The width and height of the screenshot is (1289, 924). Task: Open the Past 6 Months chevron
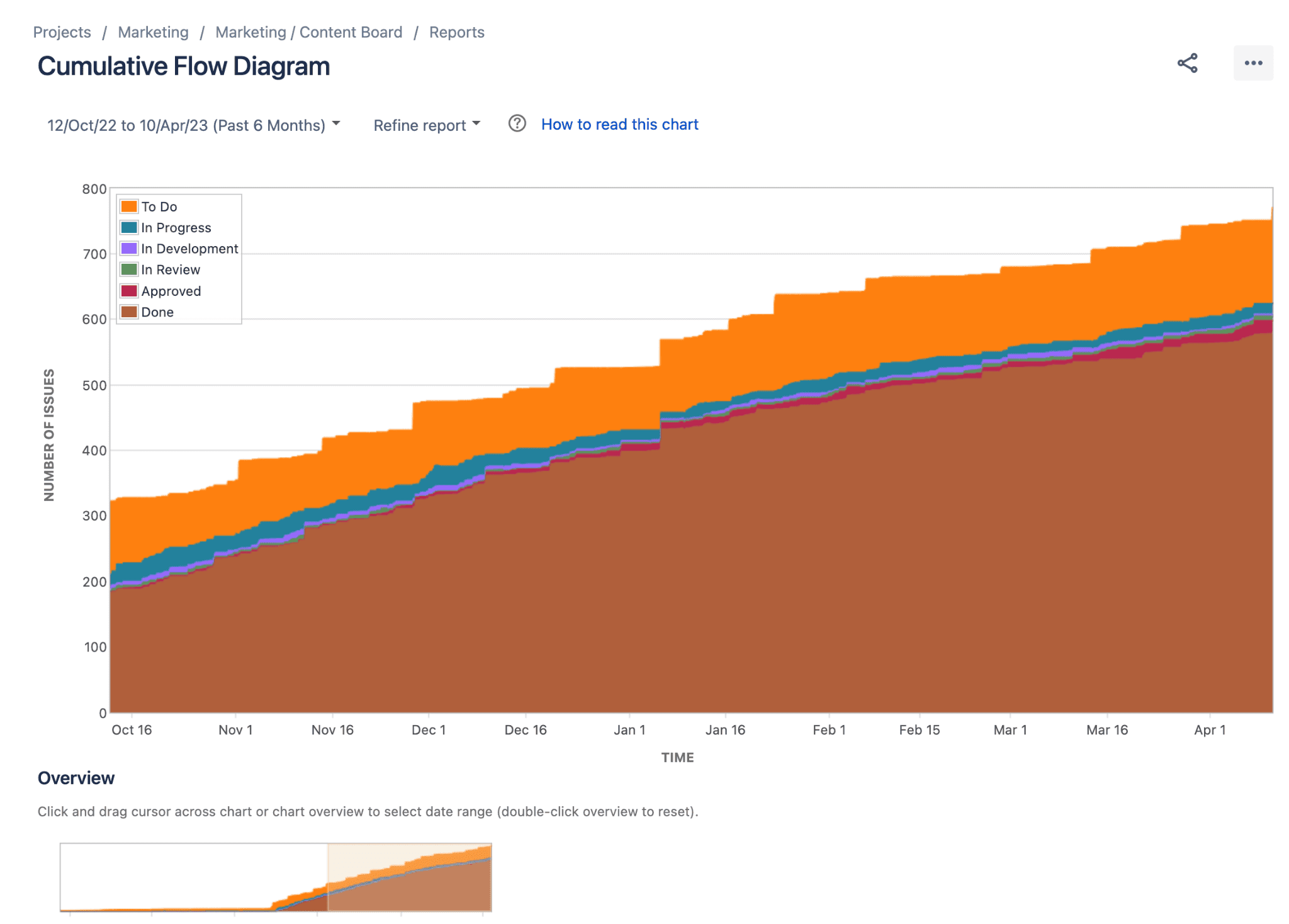(335, 124)
